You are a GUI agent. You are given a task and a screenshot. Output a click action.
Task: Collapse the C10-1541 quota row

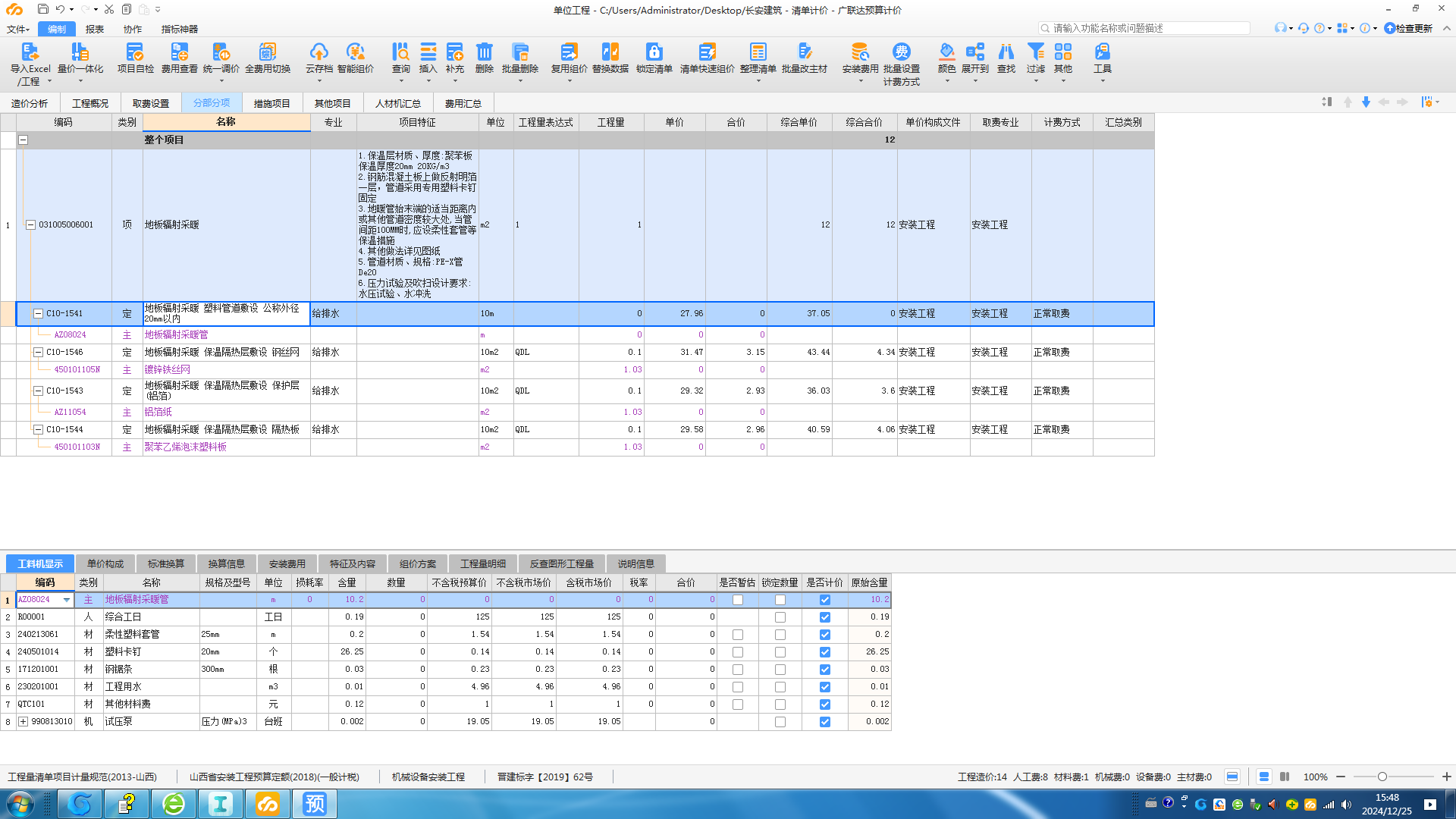coord(38,313)
